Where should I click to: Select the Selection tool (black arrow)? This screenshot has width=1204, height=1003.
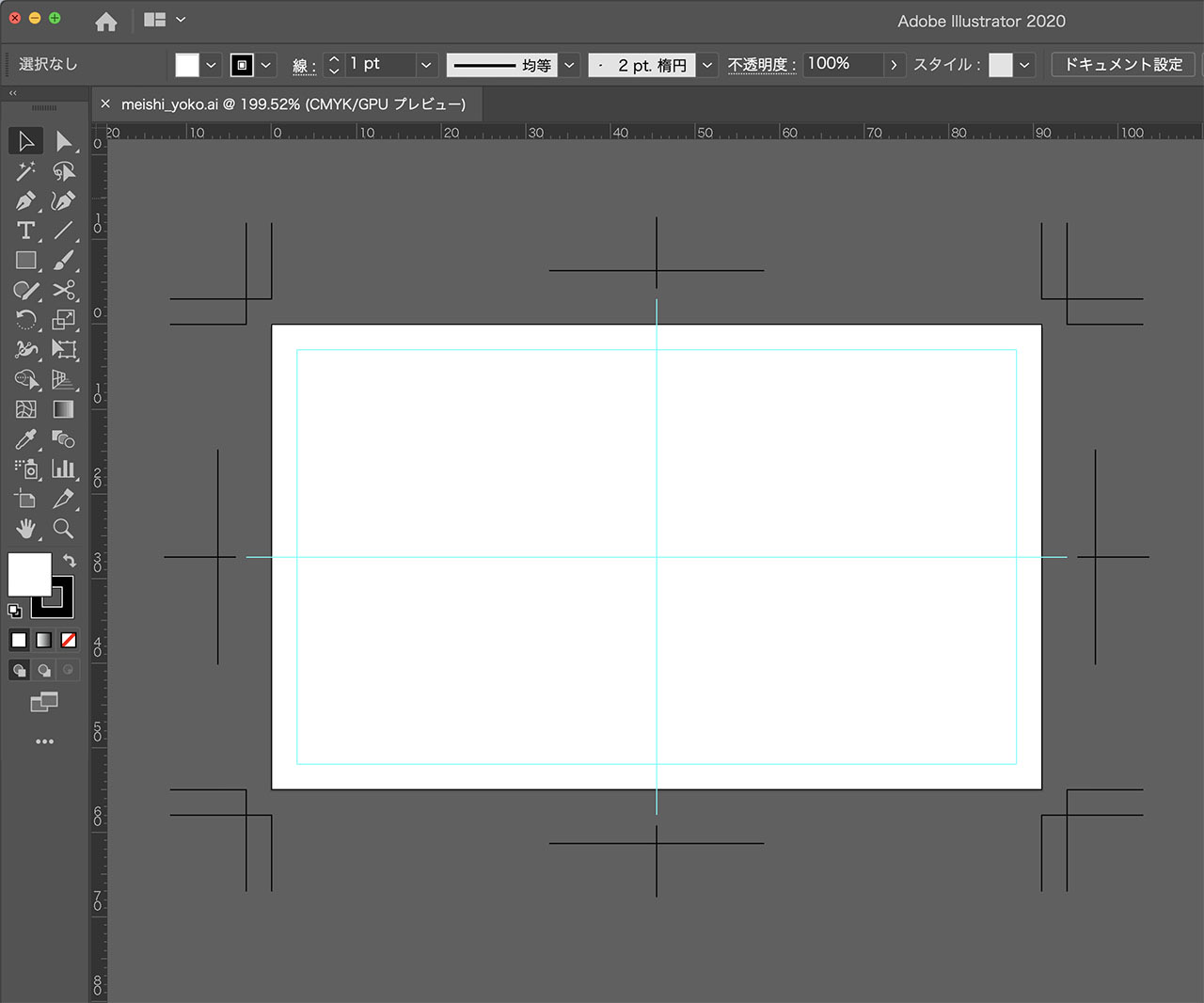point(26,141)
